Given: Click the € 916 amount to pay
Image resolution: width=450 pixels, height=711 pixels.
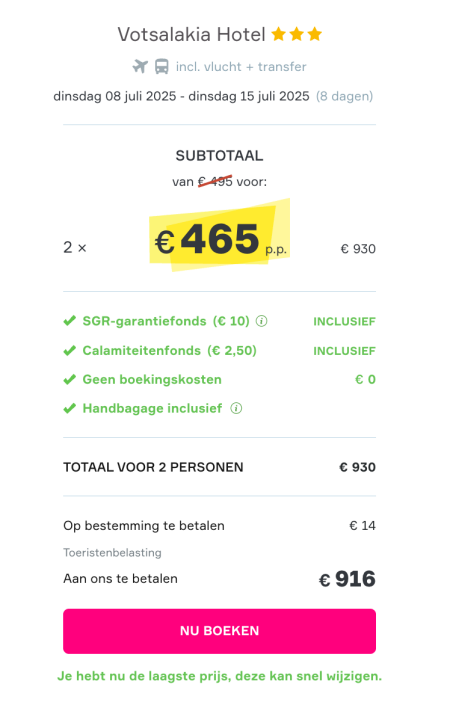Looking at the screenshot, I should 347,579.
